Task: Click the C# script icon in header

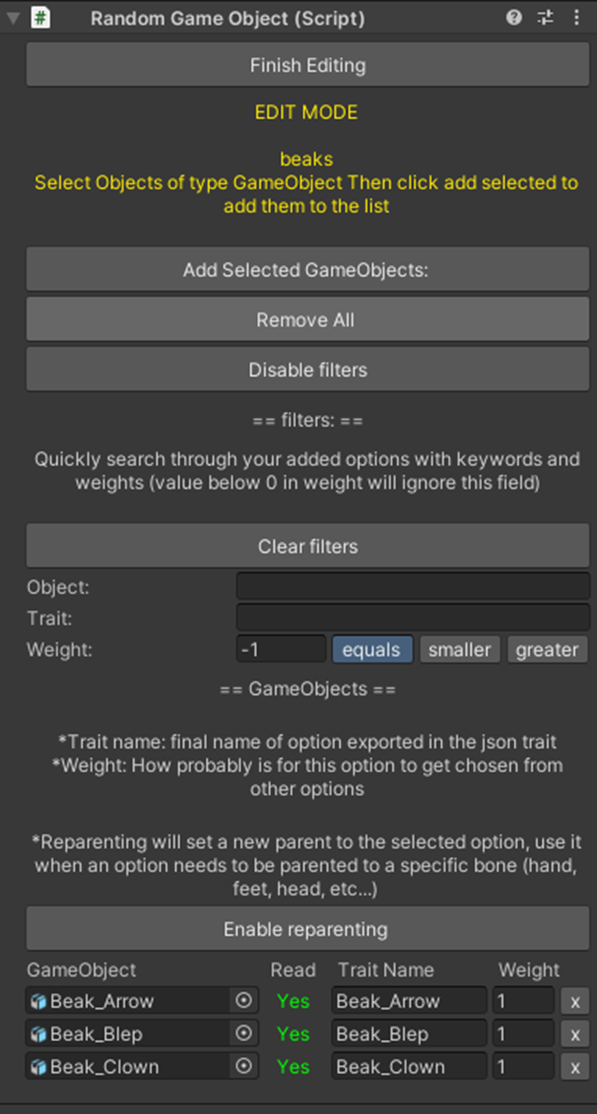Action: (41, 18)
